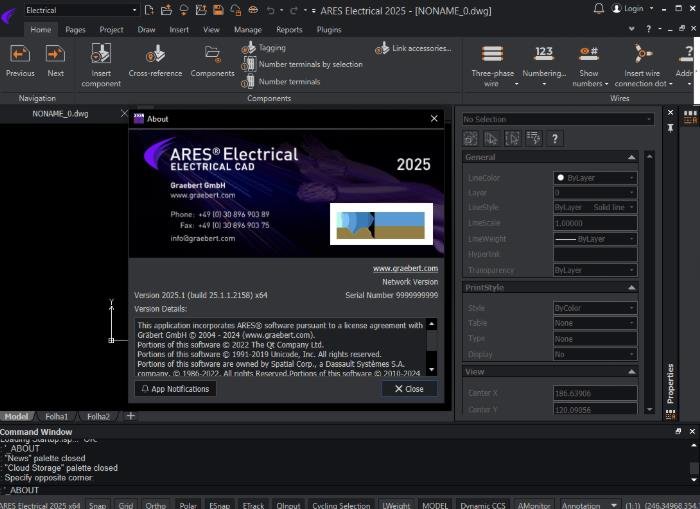Toggle Grid in the status bar
Image resolution: width=700 pixels, height=509 pixels.
126,505
